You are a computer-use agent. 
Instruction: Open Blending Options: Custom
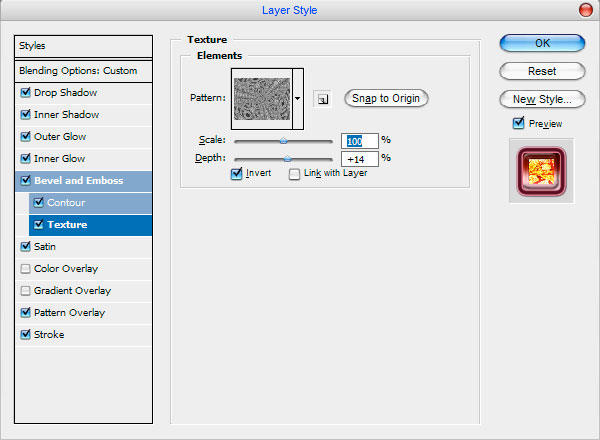pos(83,71)
